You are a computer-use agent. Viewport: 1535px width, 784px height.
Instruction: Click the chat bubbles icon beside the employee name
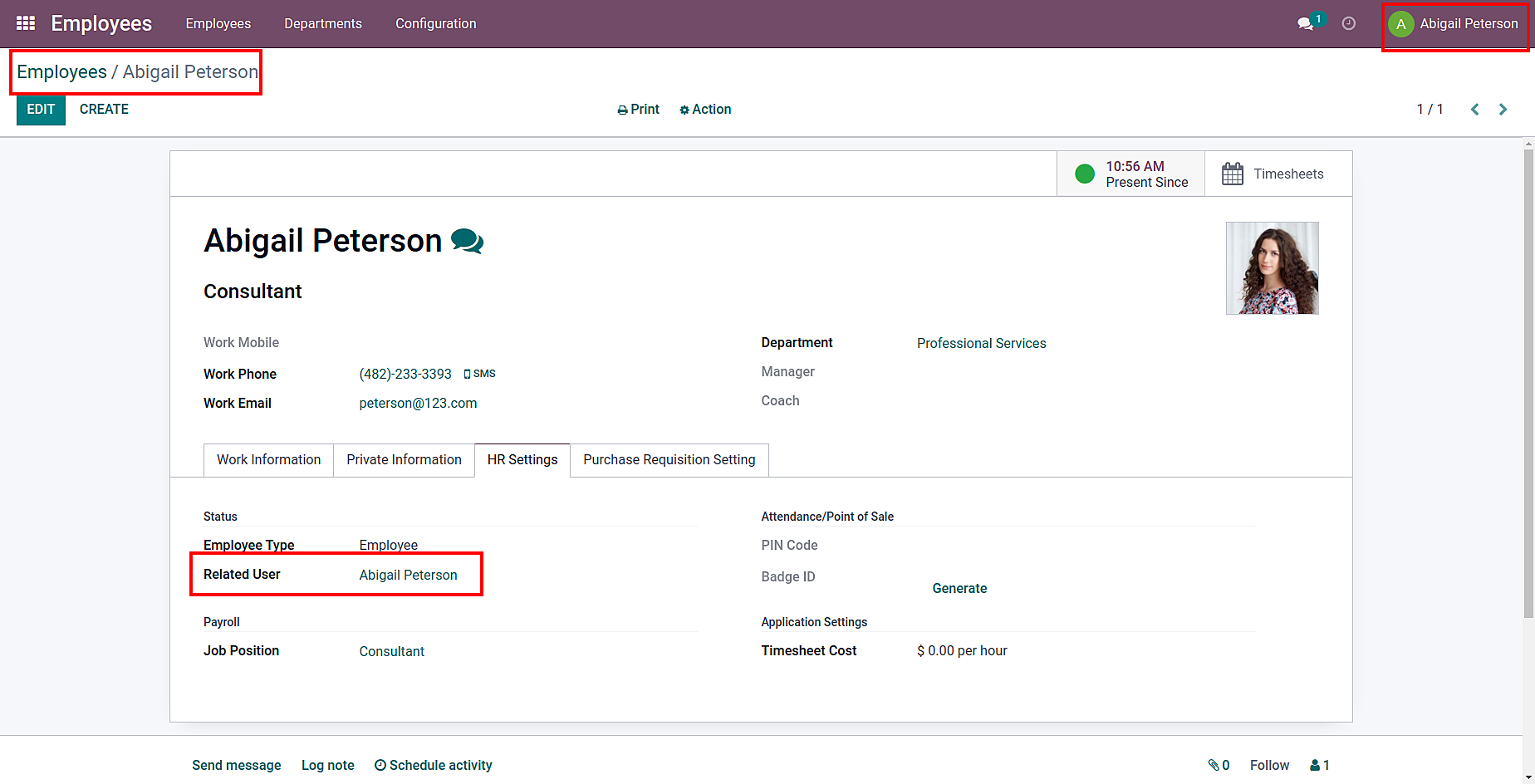click(x=467, y=241)
